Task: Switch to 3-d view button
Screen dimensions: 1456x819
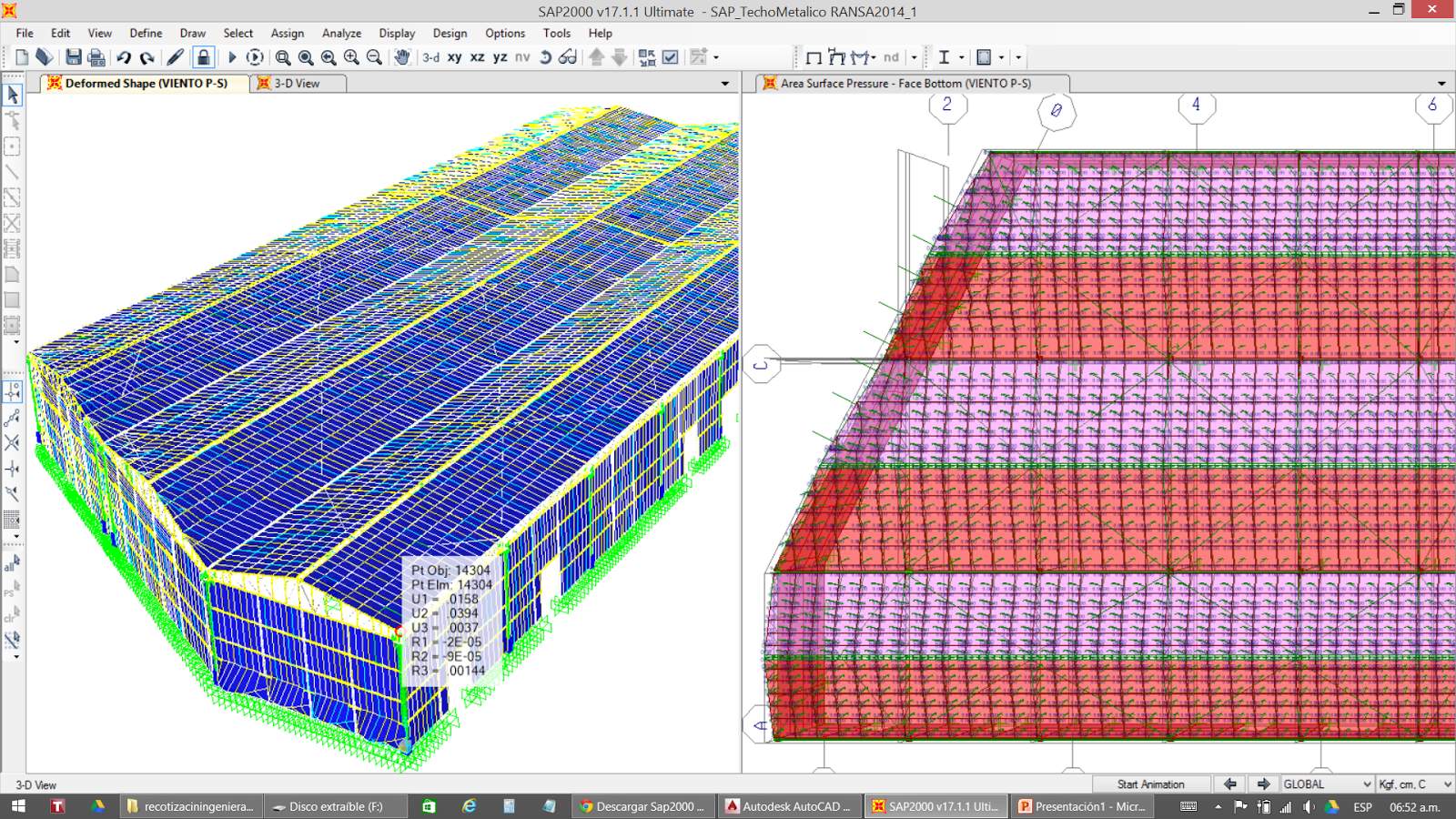Action: pos(430,57)
